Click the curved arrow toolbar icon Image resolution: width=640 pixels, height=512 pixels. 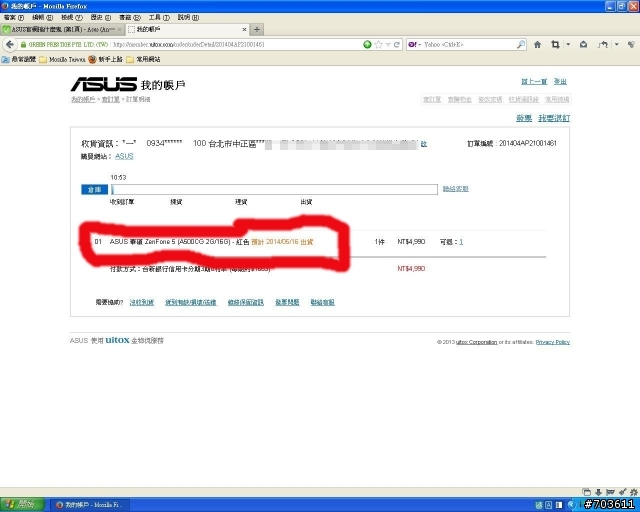[x=603, y=45]
